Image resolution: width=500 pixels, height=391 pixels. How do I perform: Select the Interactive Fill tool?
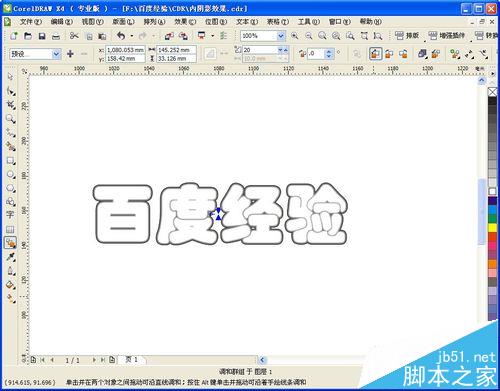(x=10, y=299)
